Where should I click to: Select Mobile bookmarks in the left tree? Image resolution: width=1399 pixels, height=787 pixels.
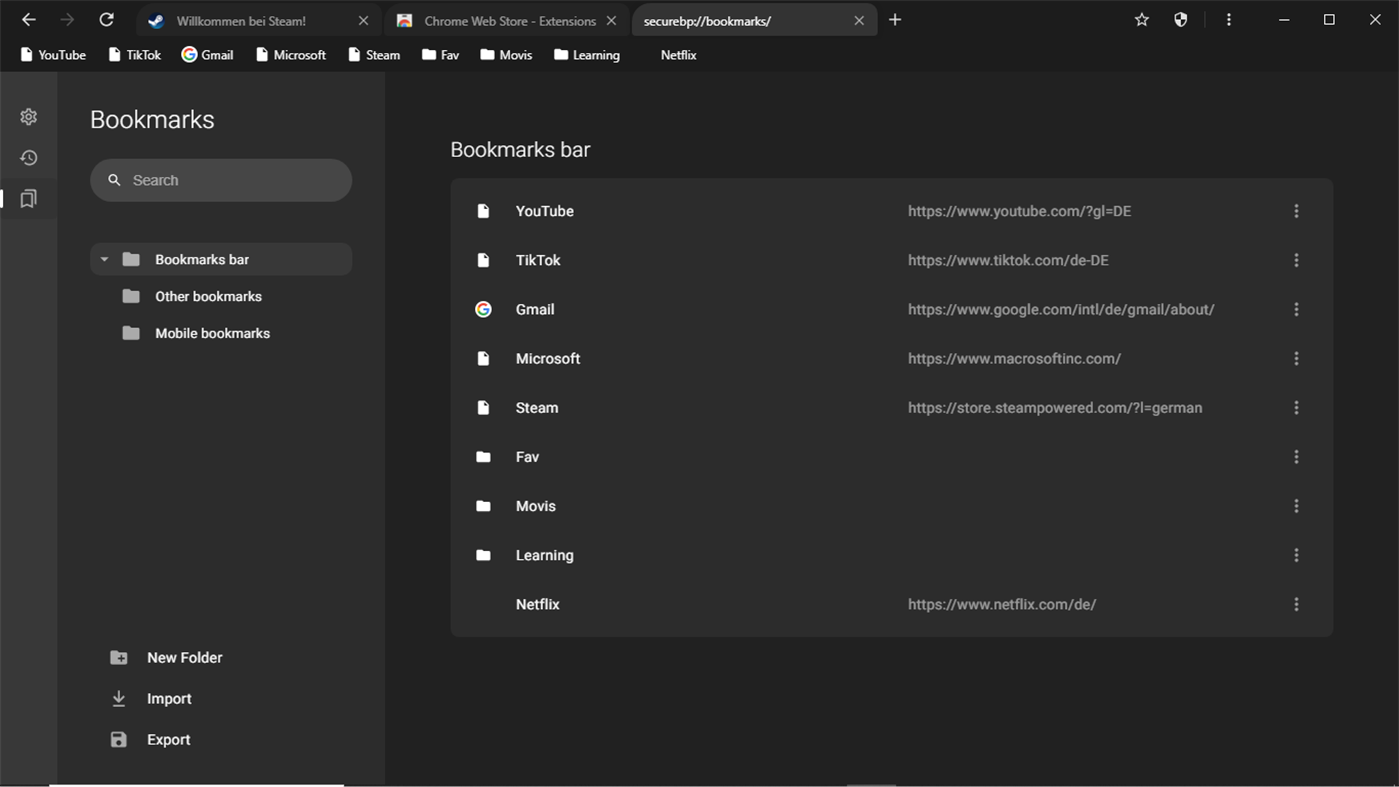click(212, 332)
